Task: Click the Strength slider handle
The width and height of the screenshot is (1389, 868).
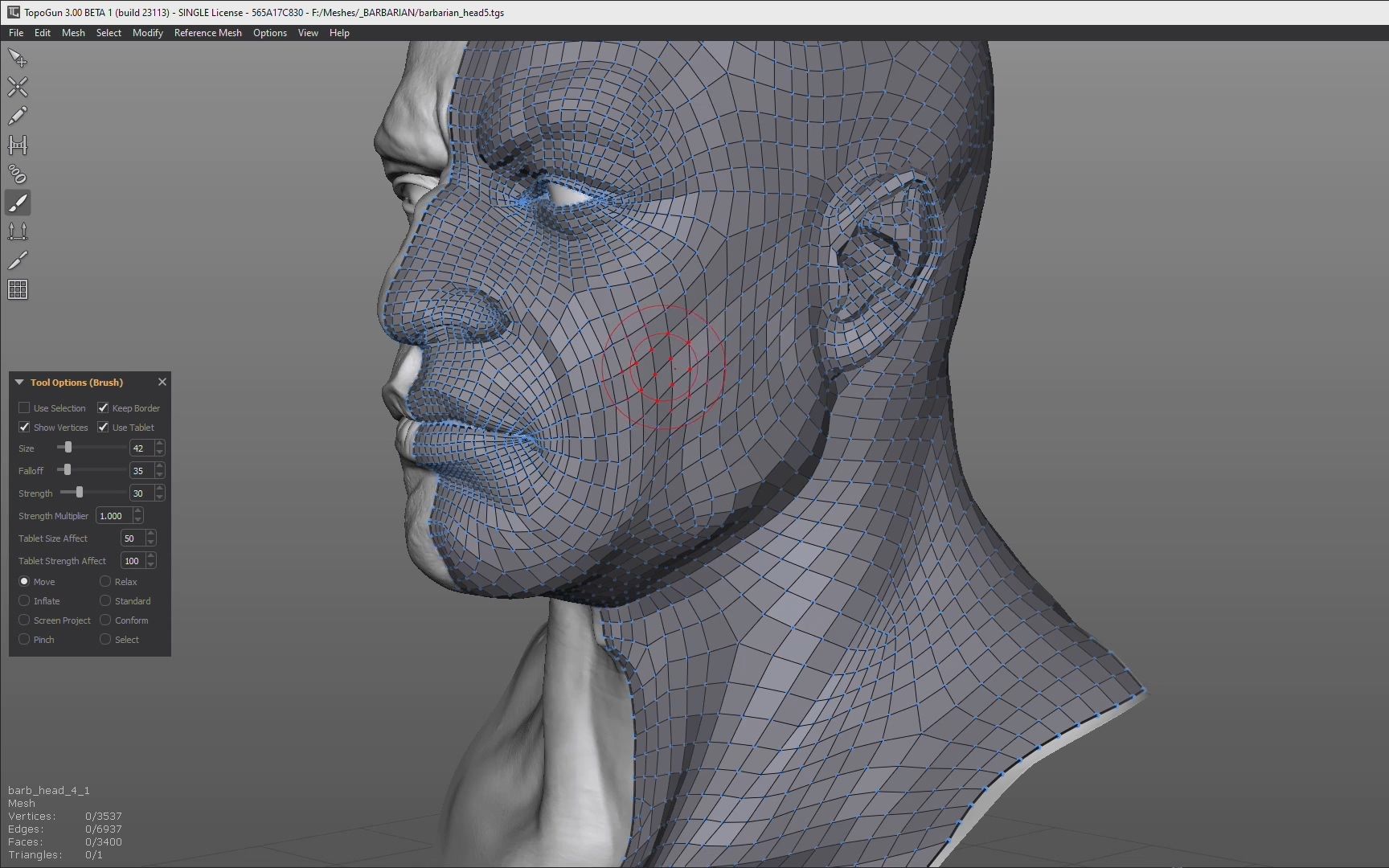Action: click(80, 493)
